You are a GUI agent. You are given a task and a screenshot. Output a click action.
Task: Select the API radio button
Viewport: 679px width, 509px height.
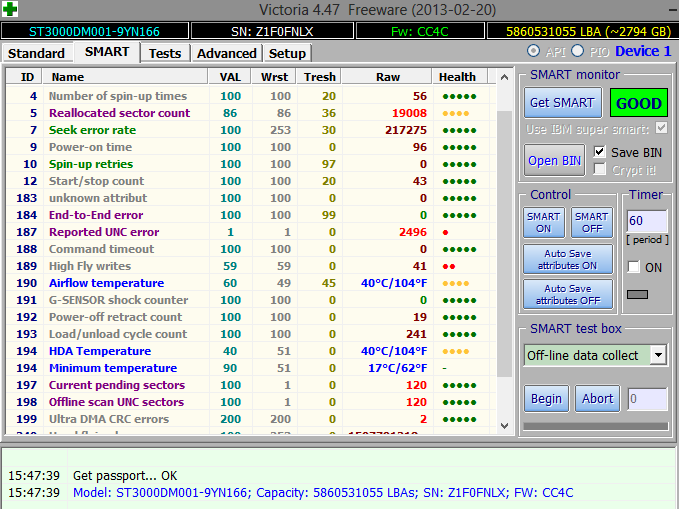point(533,51)
